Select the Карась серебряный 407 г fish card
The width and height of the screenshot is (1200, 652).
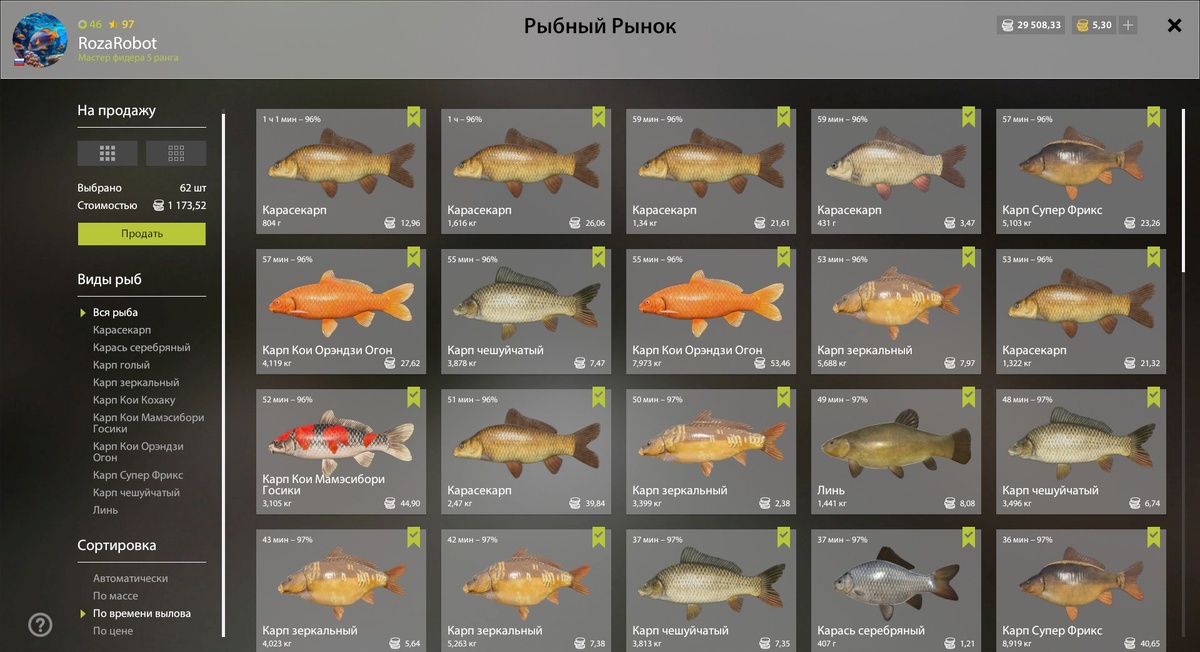[896, 590]
